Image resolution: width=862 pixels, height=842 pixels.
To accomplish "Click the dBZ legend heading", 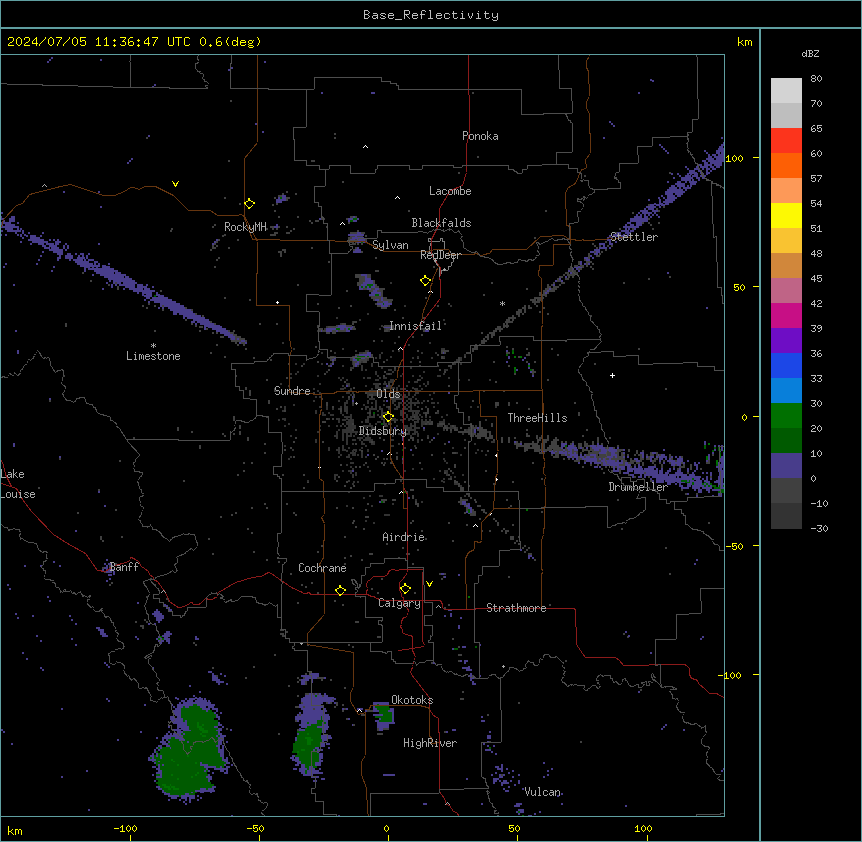I will tap(810, 53).
